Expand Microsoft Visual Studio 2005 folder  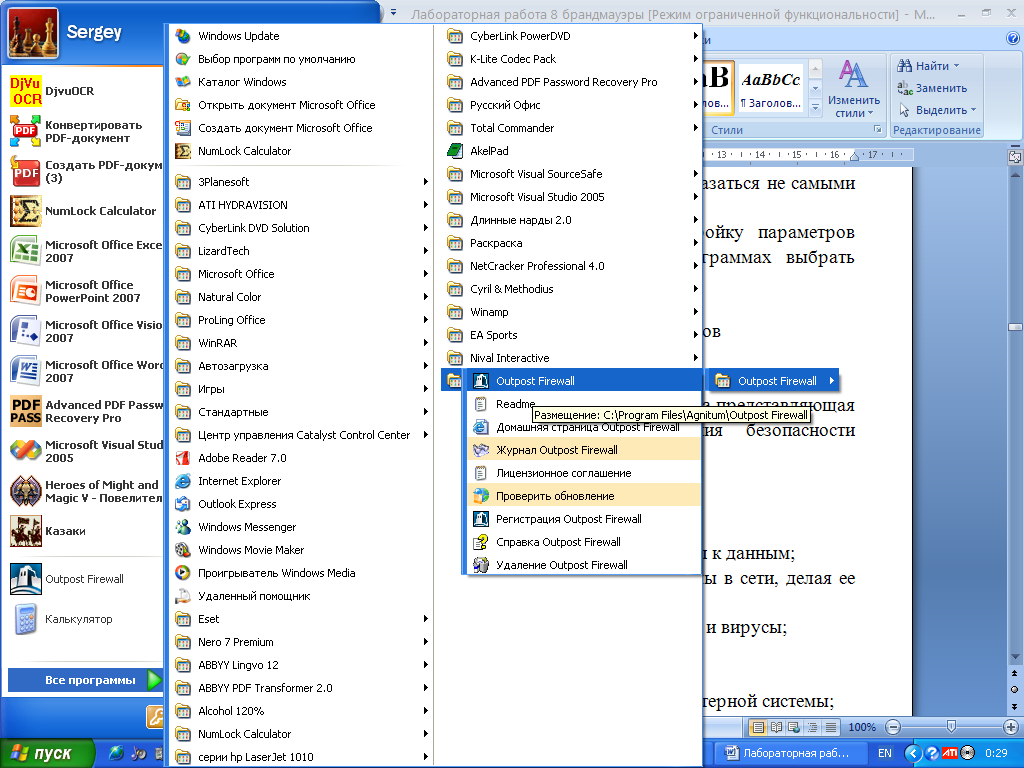click(x=571, y=197)
